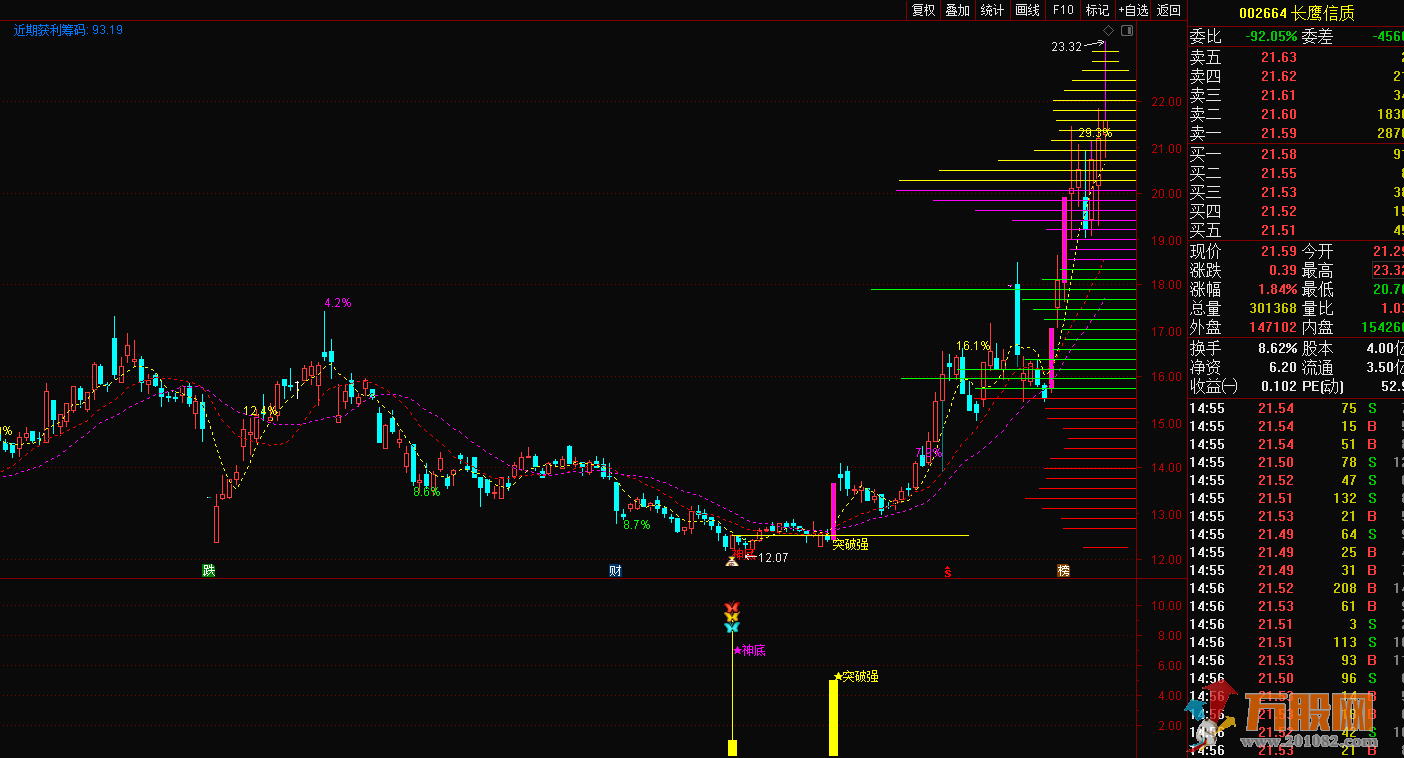Click the large magenta breakout candle near 13.00
1404x758 pixels.
coord(833,510)
